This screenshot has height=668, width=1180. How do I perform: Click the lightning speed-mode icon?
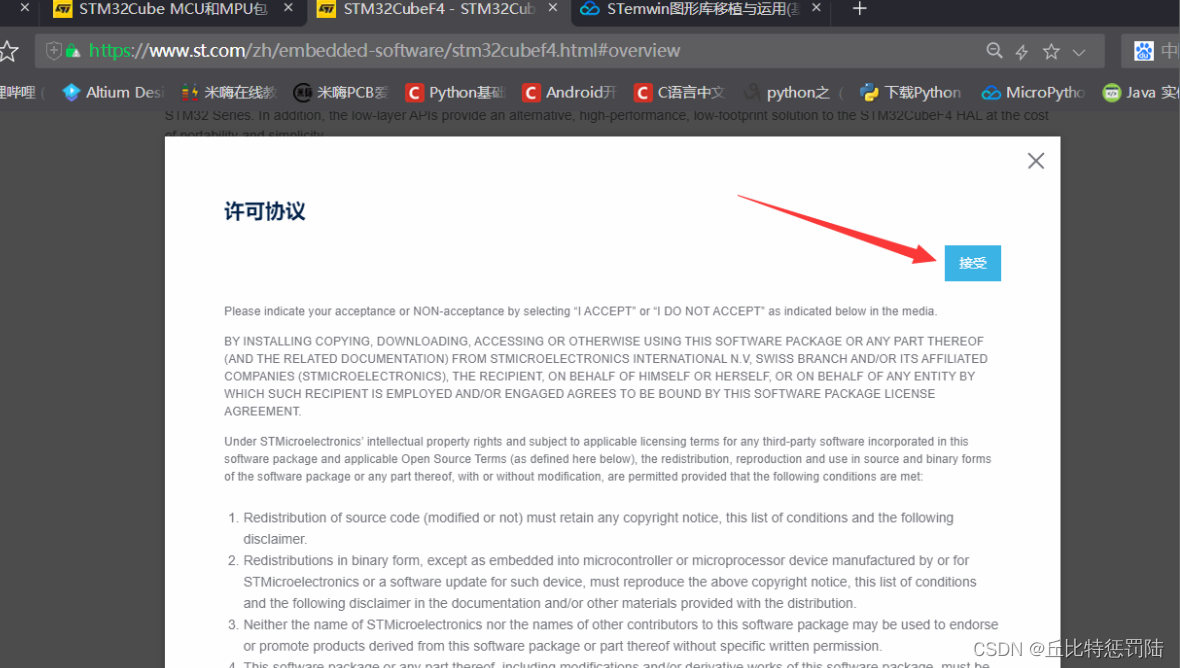1021,51
